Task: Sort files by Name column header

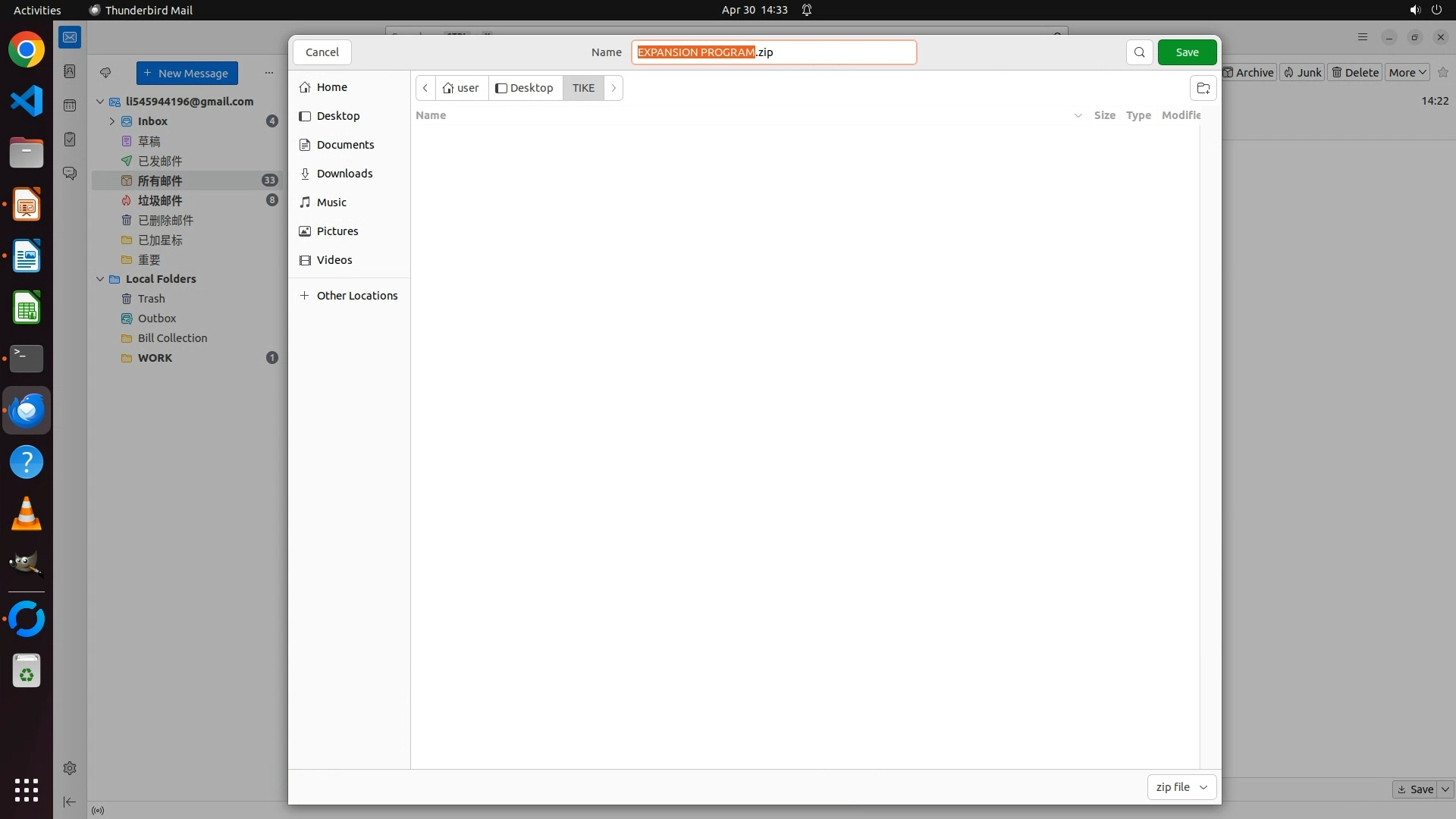Action: click(x=431, y=115)
